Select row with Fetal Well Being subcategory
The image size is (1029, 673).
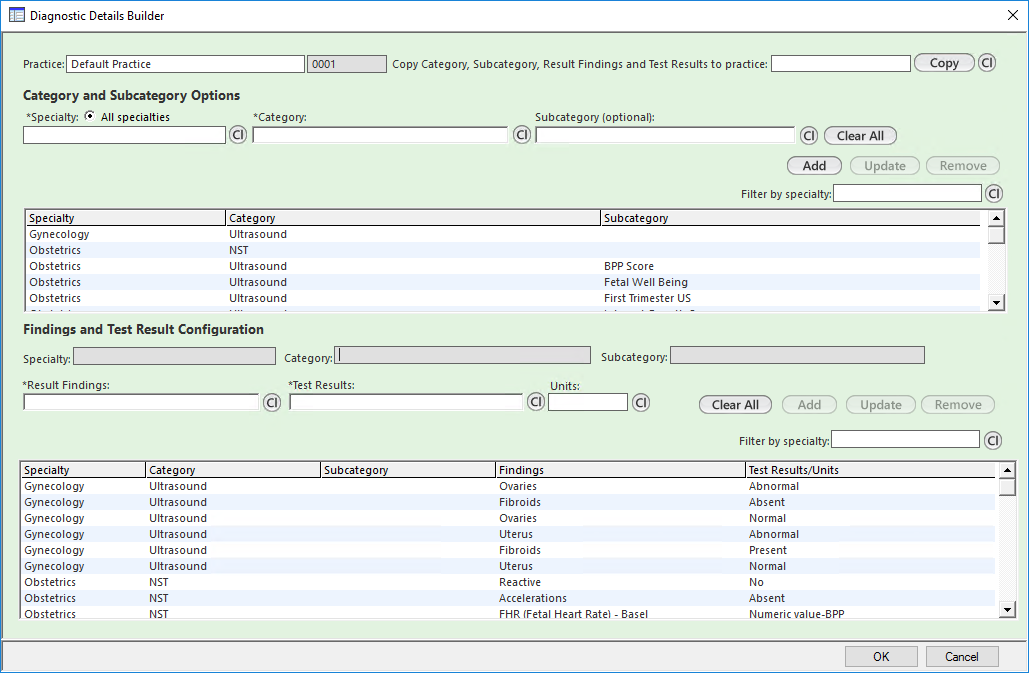[503, 282]
